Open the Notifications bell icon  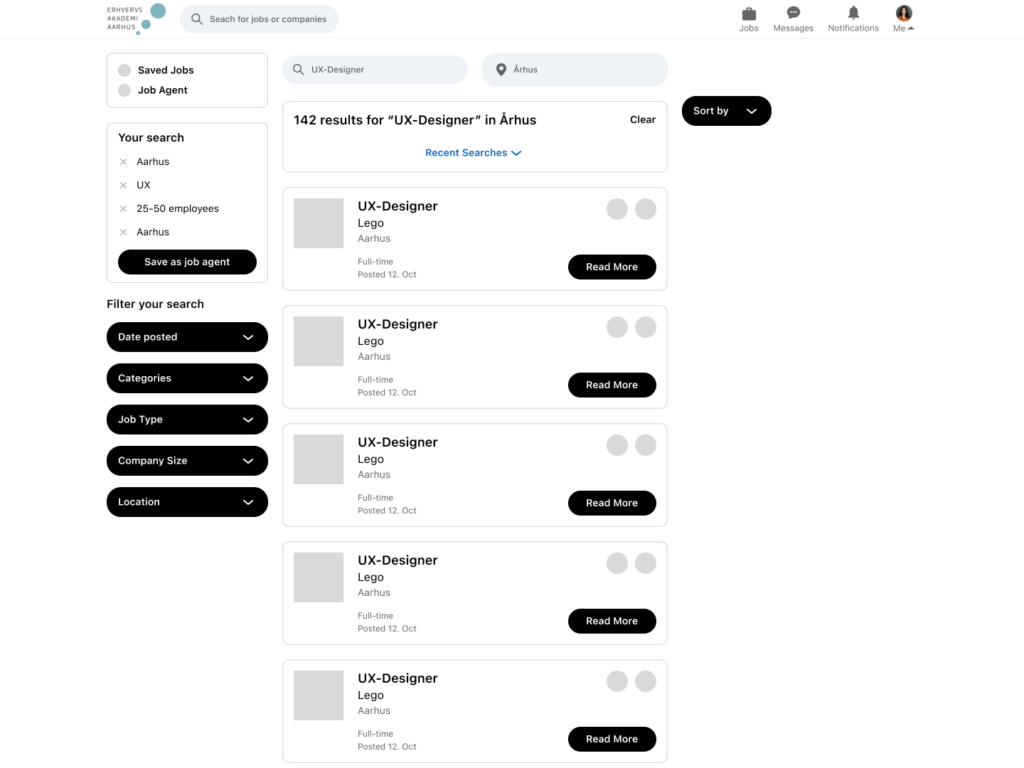pyautogui.click(x=853, y=13)
